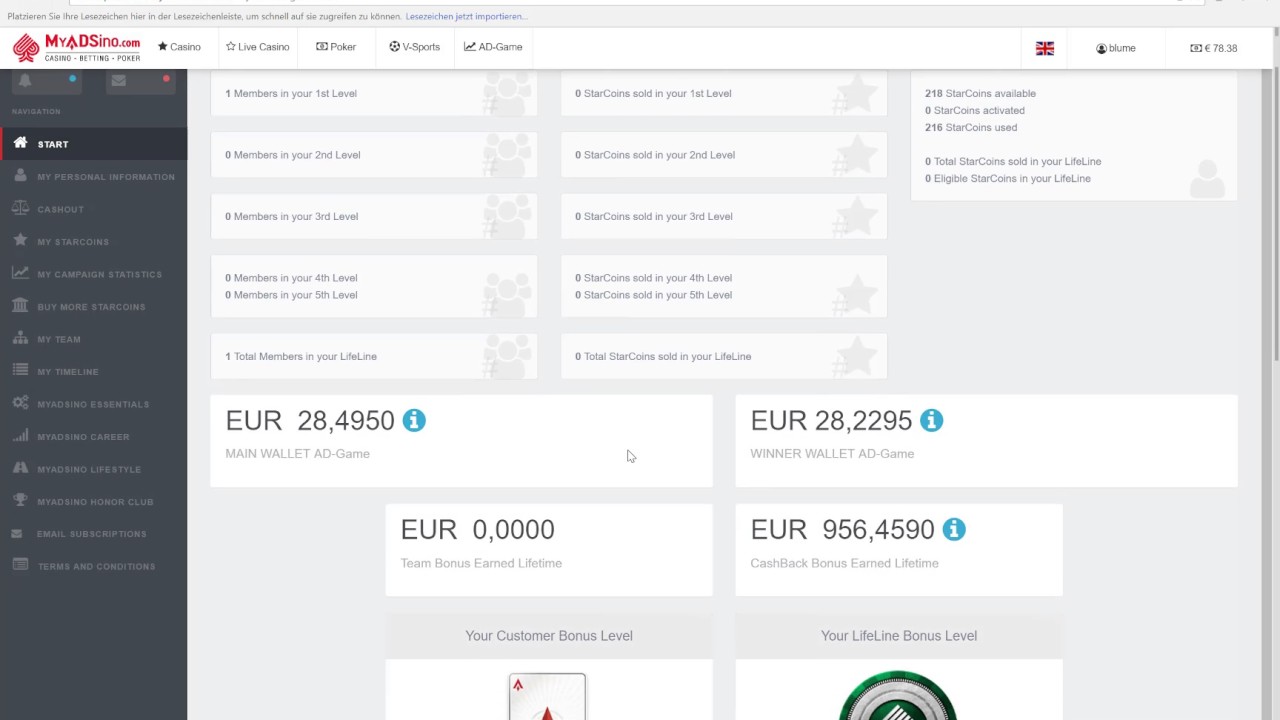The height and width of the screenshot is (720, 1280).
Task: Click '0 Members in your 2nd Level' card
Action: click(374, 155)
